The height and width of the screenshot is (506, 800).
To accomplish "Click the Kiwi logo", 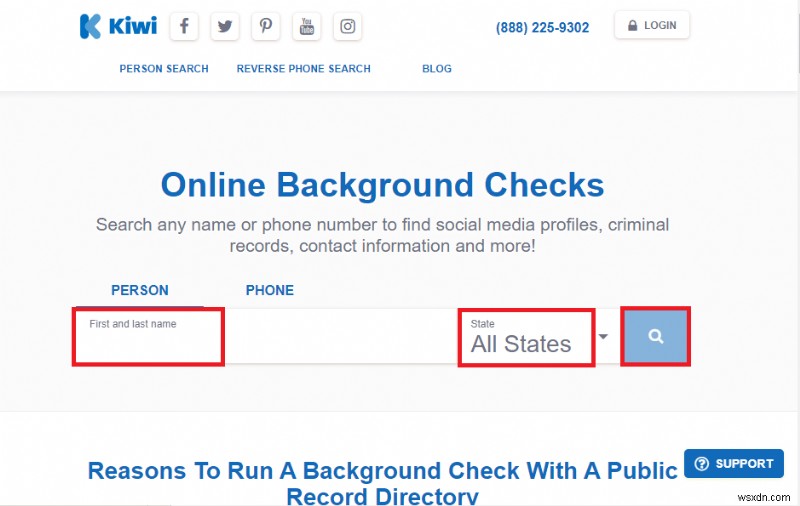I will click(118, 26).
